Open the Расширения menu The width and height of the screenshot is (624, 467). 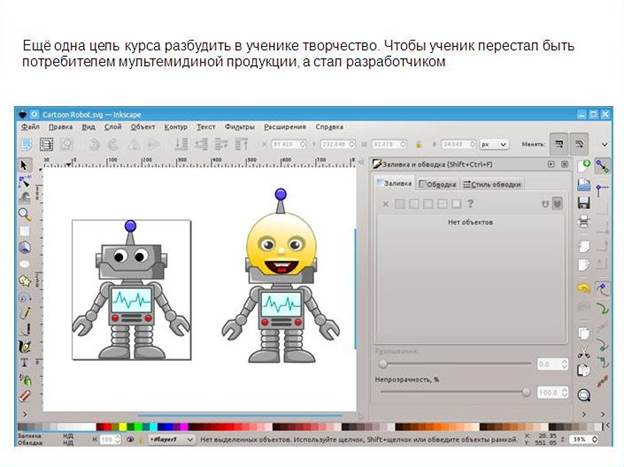pos(285,127)
